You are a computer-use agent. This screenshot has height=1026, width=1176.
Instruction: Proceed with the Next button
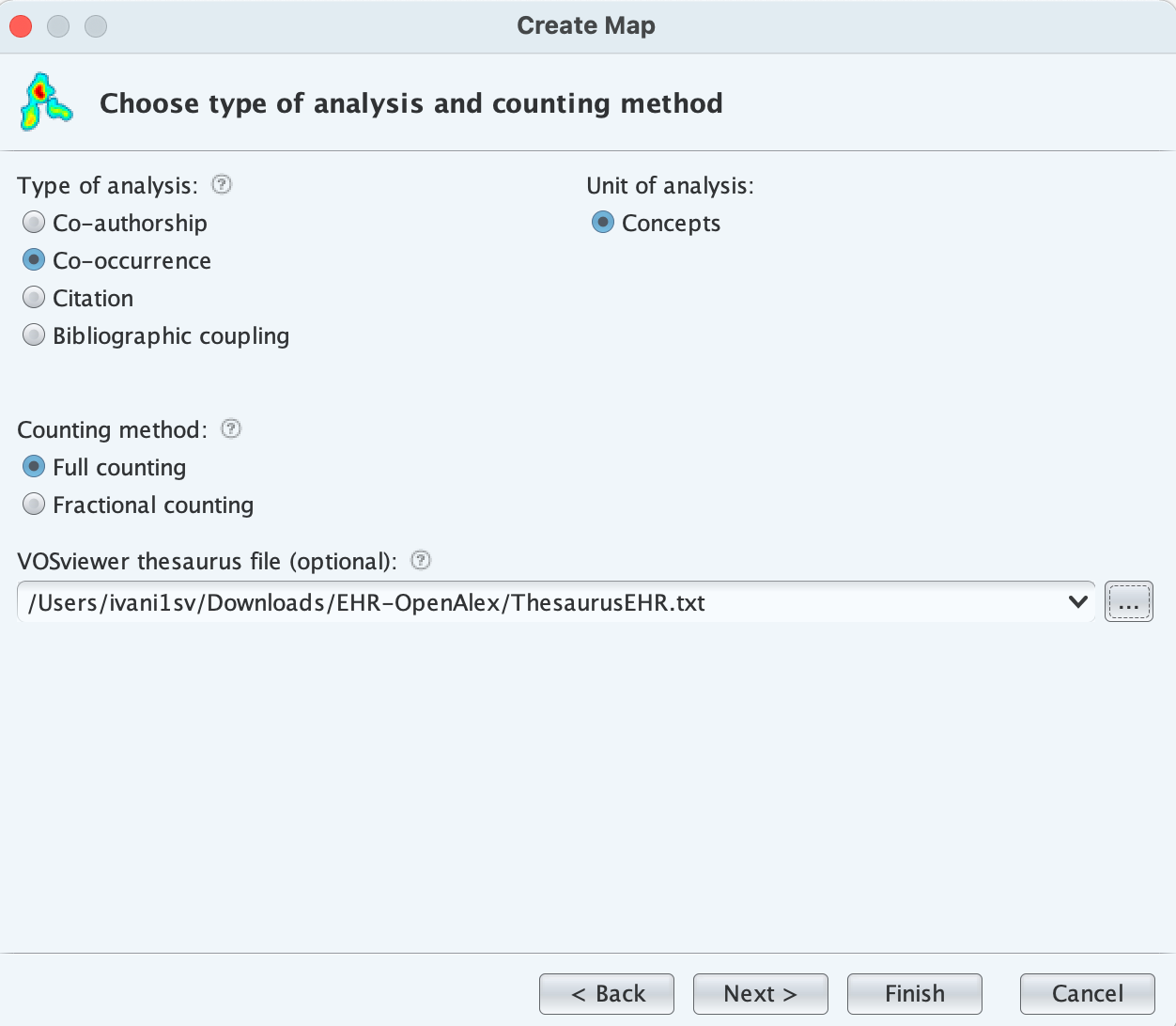(x=760, y=993)
